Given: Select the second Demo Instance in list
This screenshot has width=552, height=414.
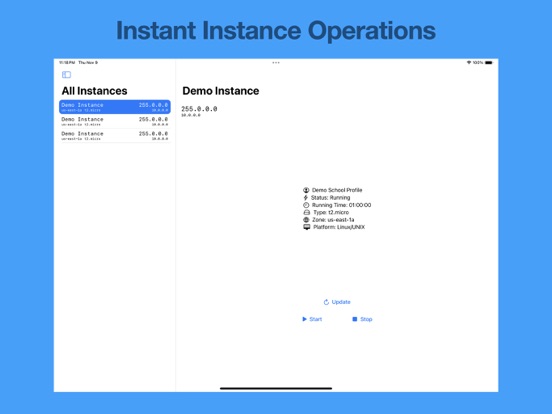Looking at the screenshot, I should click(115, 121).
